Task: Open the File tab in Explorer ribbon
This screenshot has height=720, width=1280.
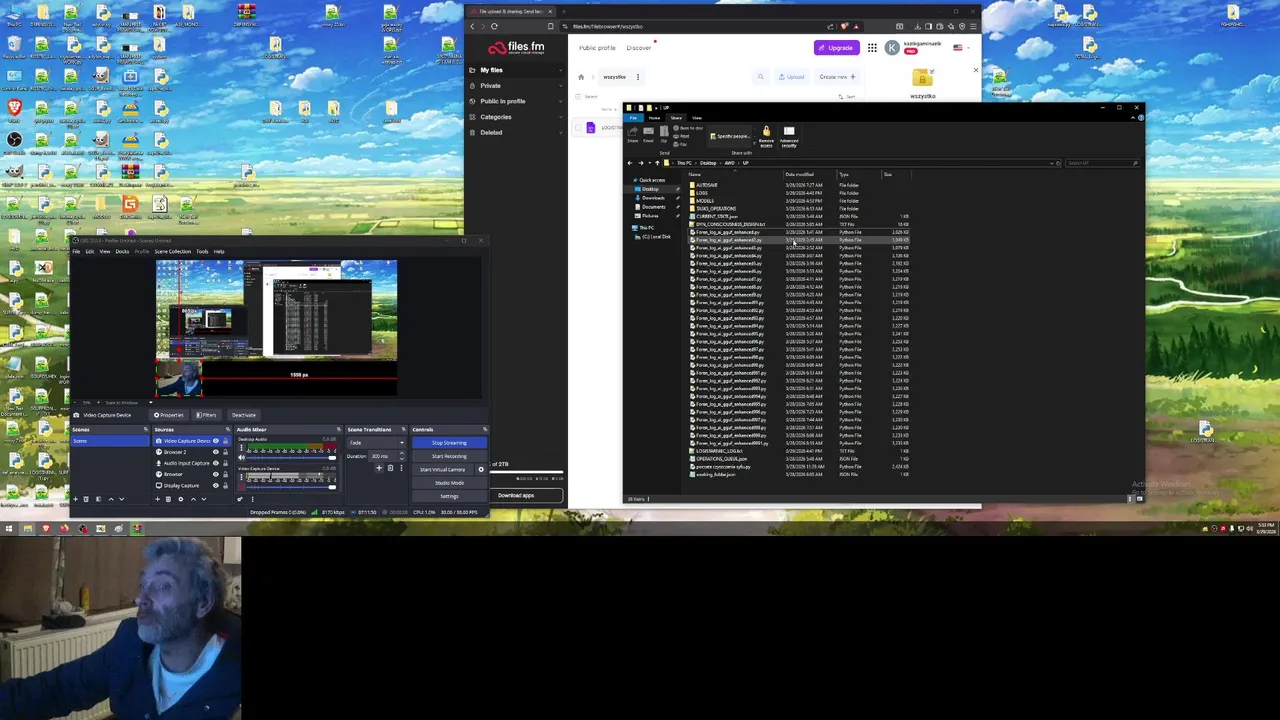Action: point(633,118)
